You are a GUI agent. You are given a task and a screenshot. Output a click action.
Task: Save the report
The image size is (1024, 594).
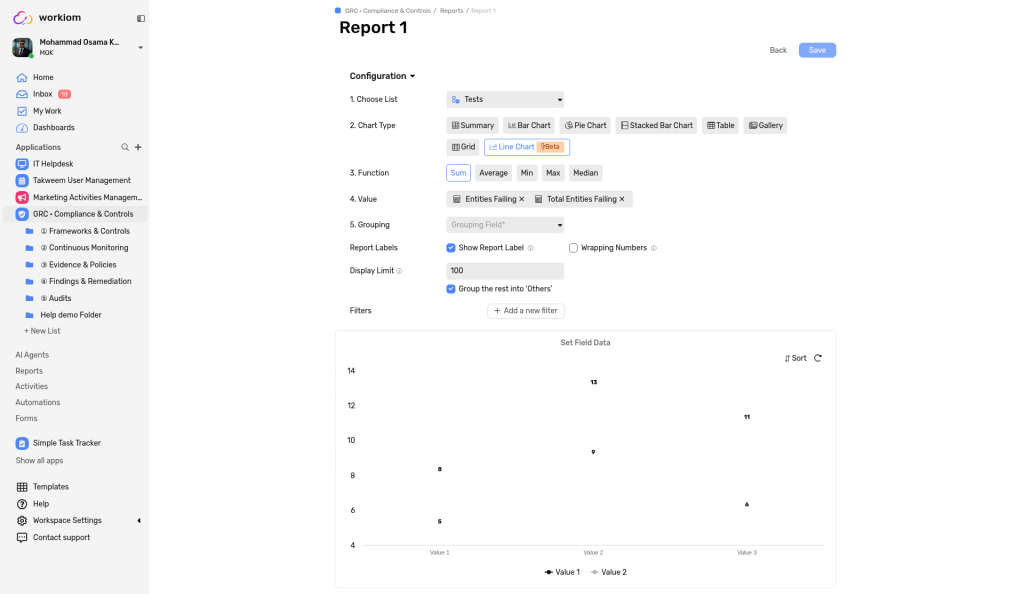tap(817, 50)
